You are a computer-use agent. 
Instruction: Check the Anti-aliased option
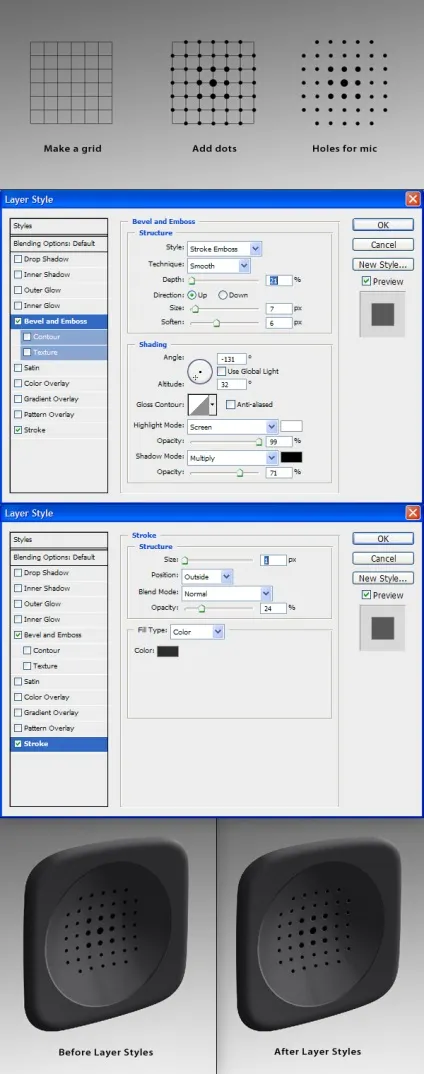tap(230, 405)
